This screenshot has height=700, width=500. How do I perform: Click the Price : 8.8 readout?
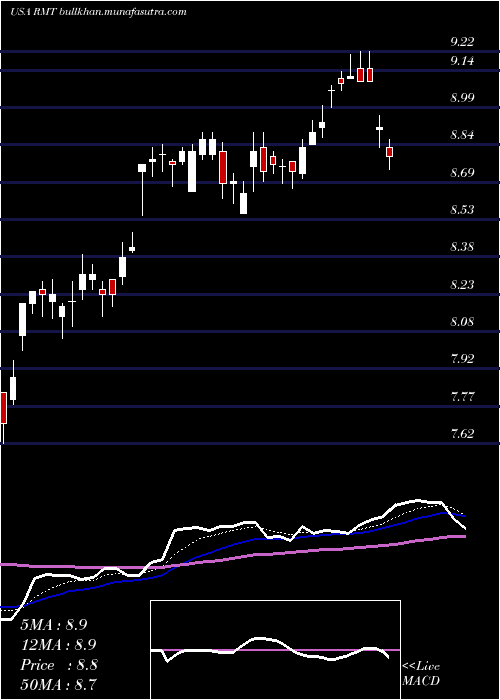click(58, 665)
